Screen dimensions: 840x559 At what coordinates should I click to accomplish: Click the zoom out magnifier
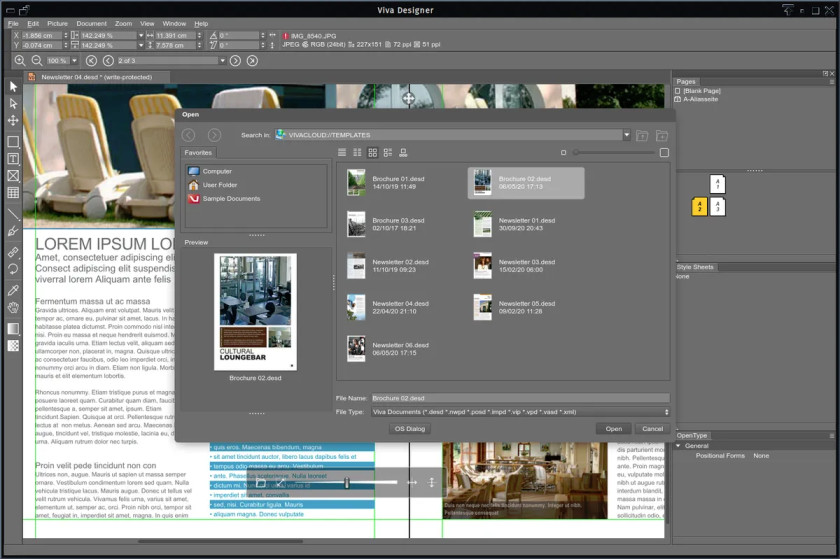tap(36, 61)
